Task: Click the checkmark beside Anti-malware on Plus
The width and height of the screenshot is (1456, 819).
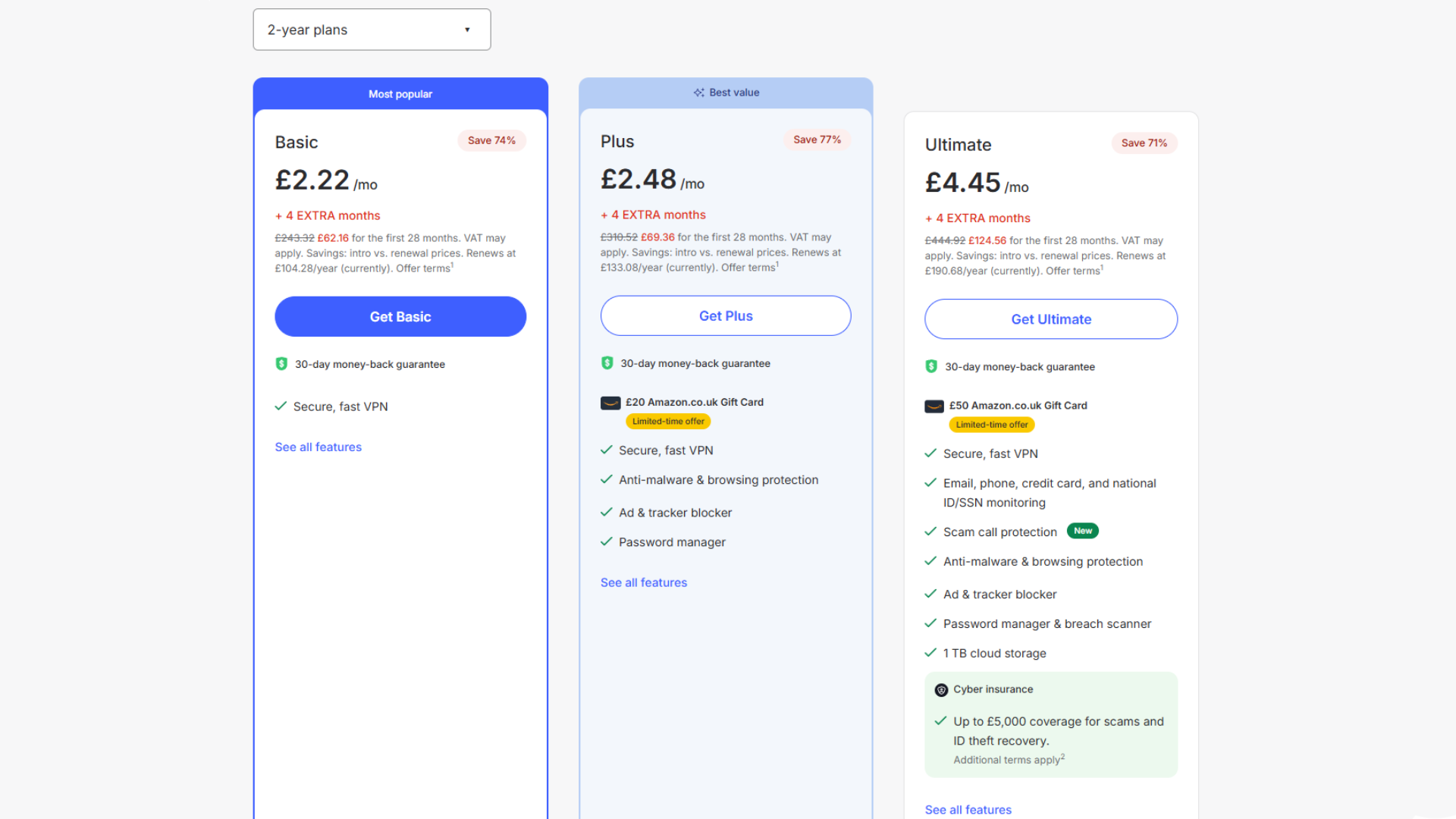Action: pos(606,479)
